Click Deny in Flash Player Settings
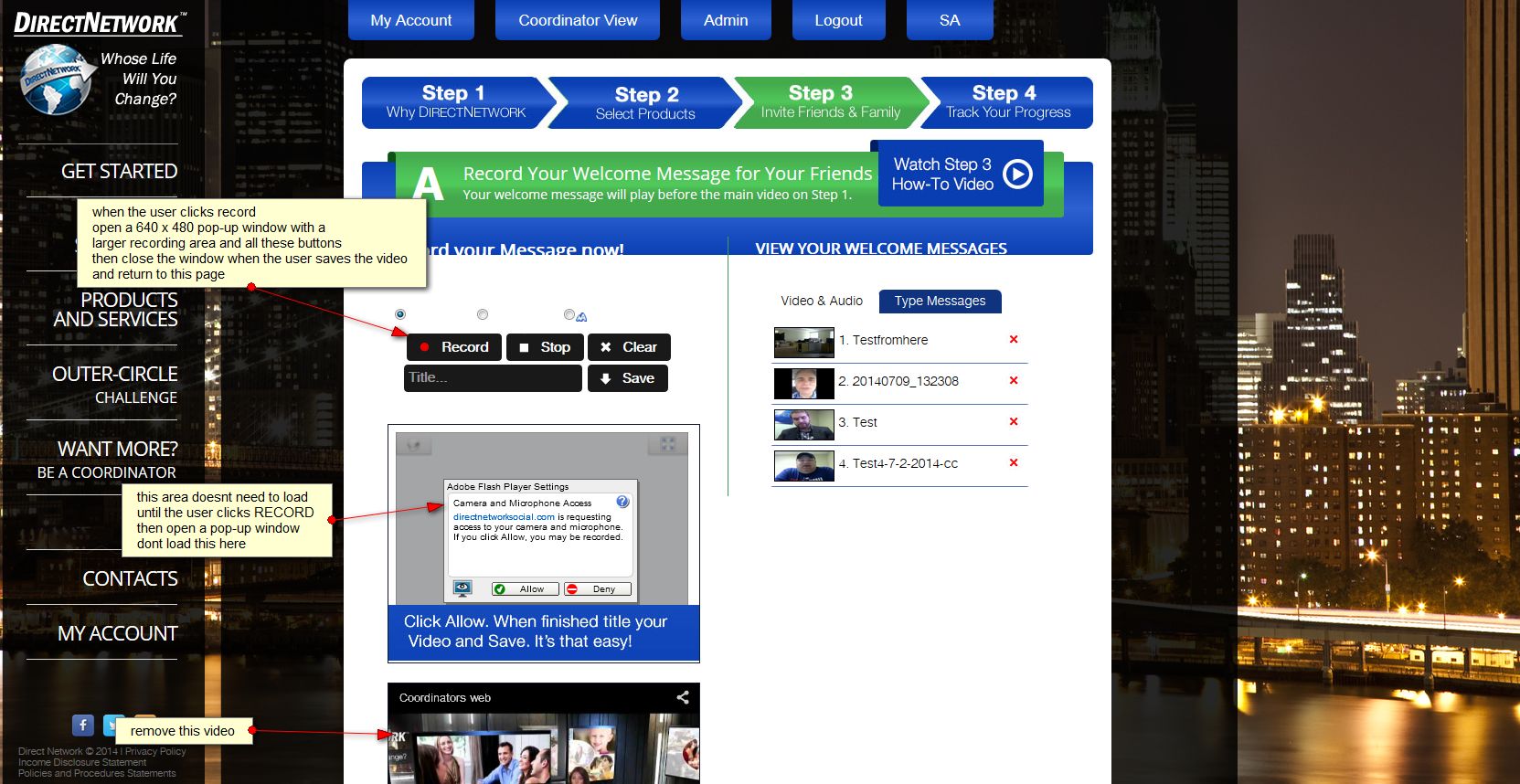 click(x=597, y=589)
